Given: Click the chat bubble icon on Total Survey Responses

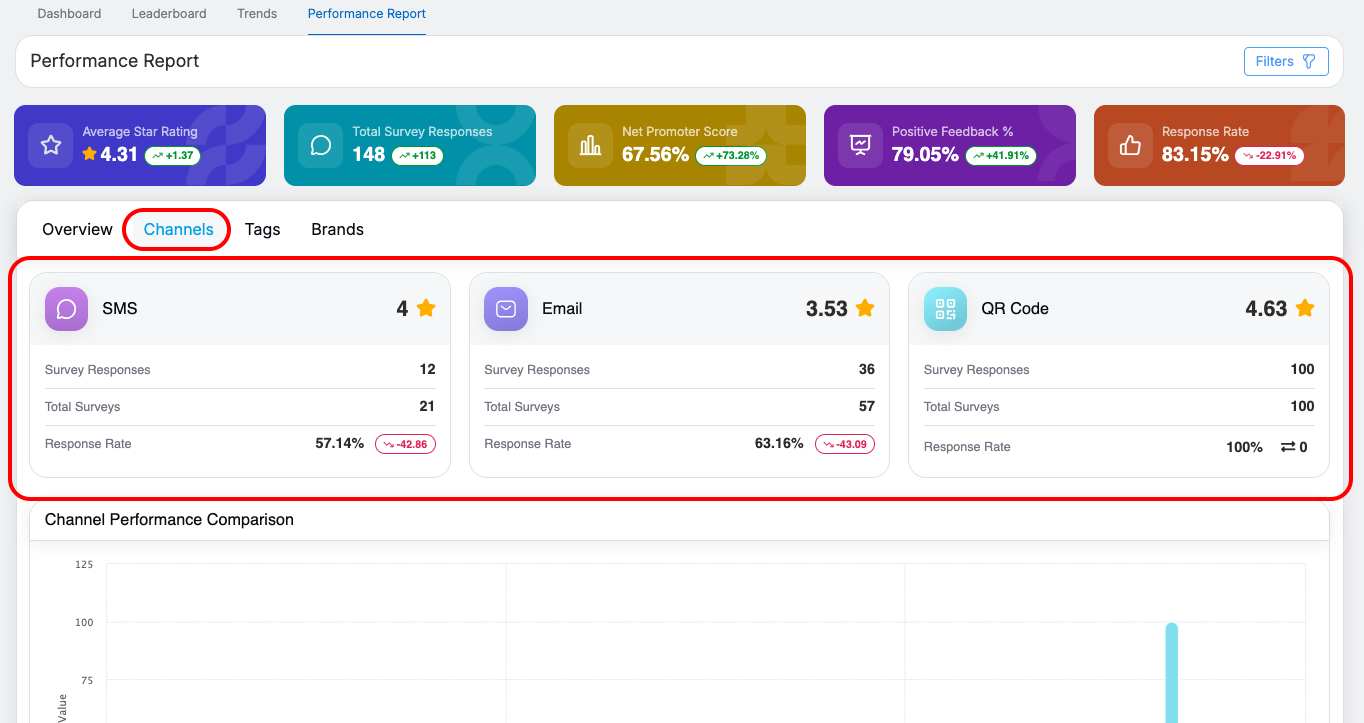Looking at the screenshot, I should click(x=321, y=146).
